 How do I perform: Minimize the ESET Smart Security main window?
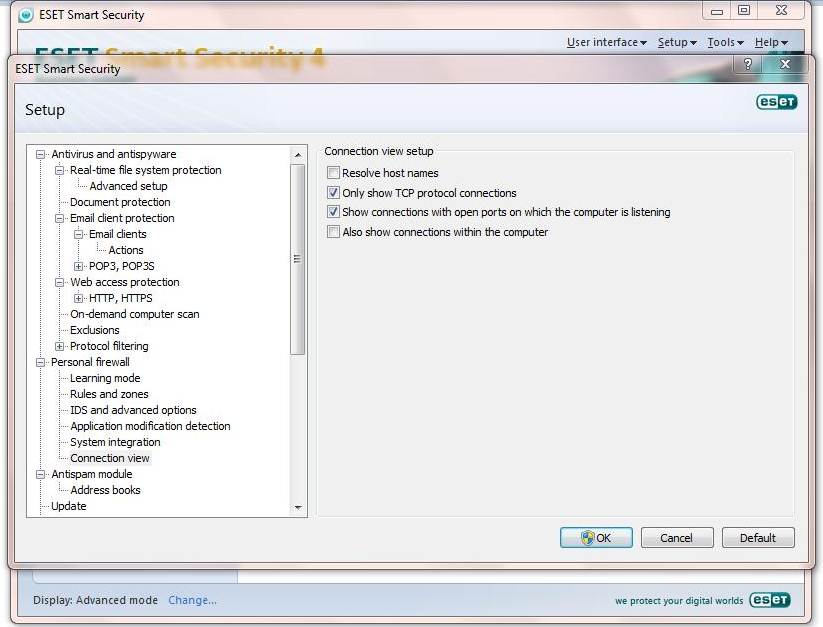717,10
